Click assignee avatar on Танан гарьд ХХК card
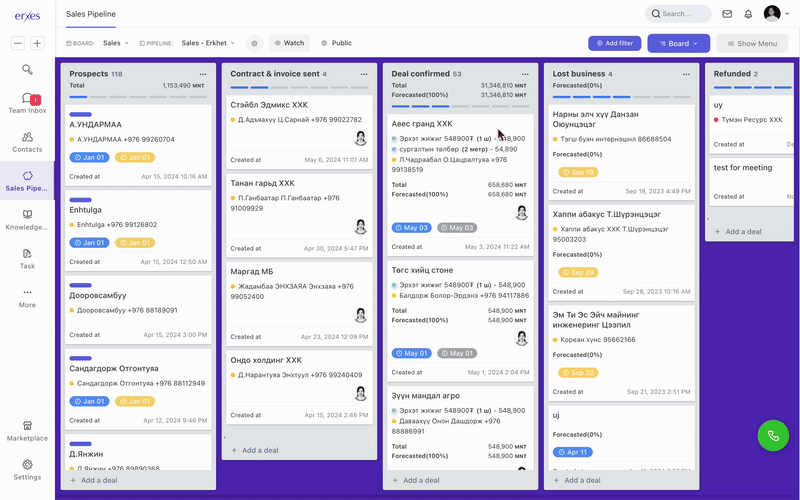The width and height of the screenshot is (800, 500). click(x=361, y=227)
